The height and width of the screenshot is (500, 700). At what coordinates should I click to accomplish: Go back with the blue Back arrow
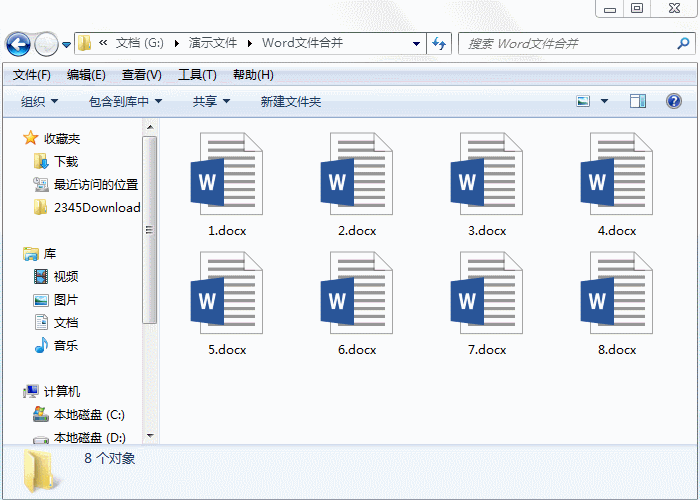point(18,44)
